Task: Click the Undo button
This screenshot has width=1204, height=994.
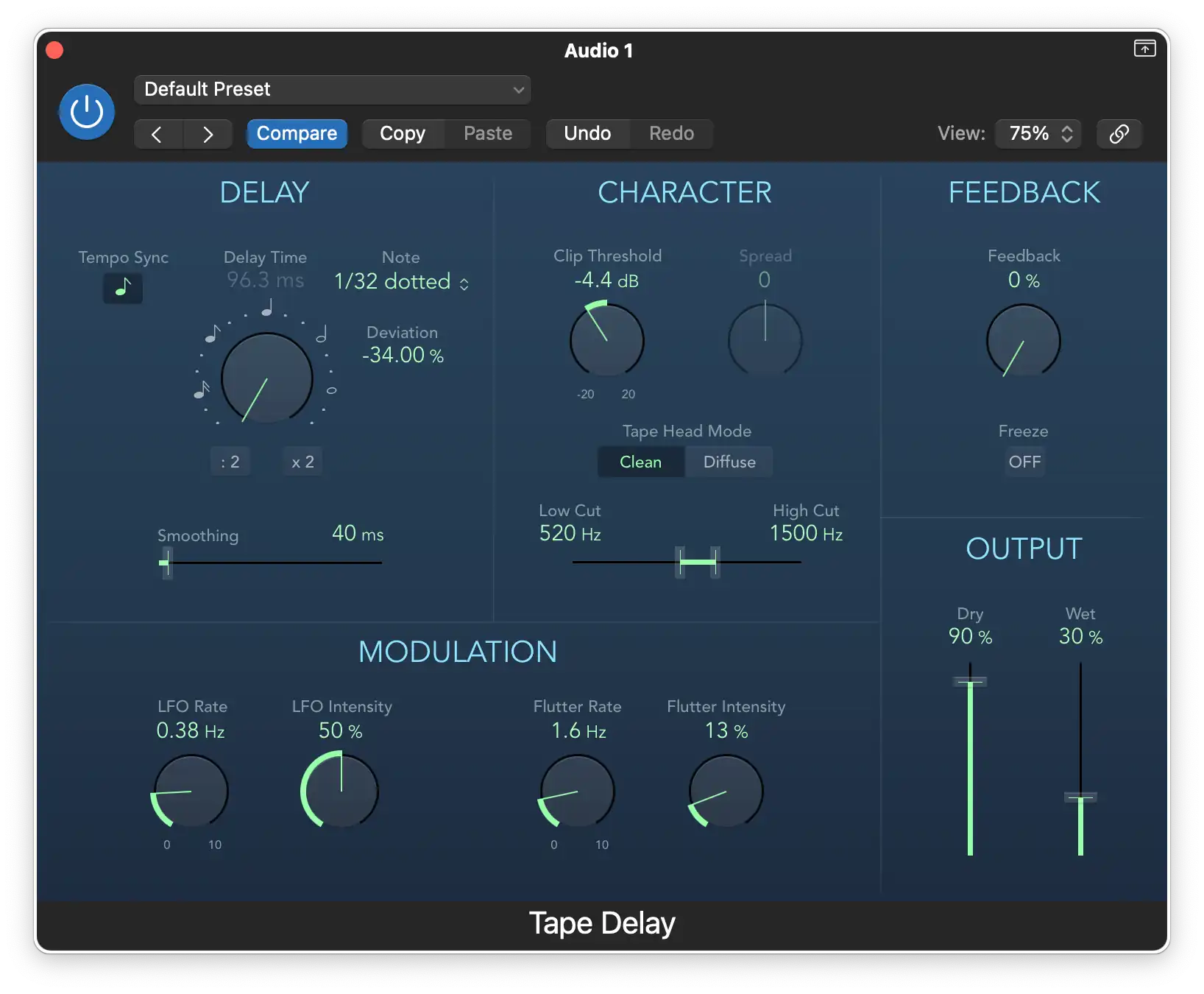Action: click(x=587, y=134)
